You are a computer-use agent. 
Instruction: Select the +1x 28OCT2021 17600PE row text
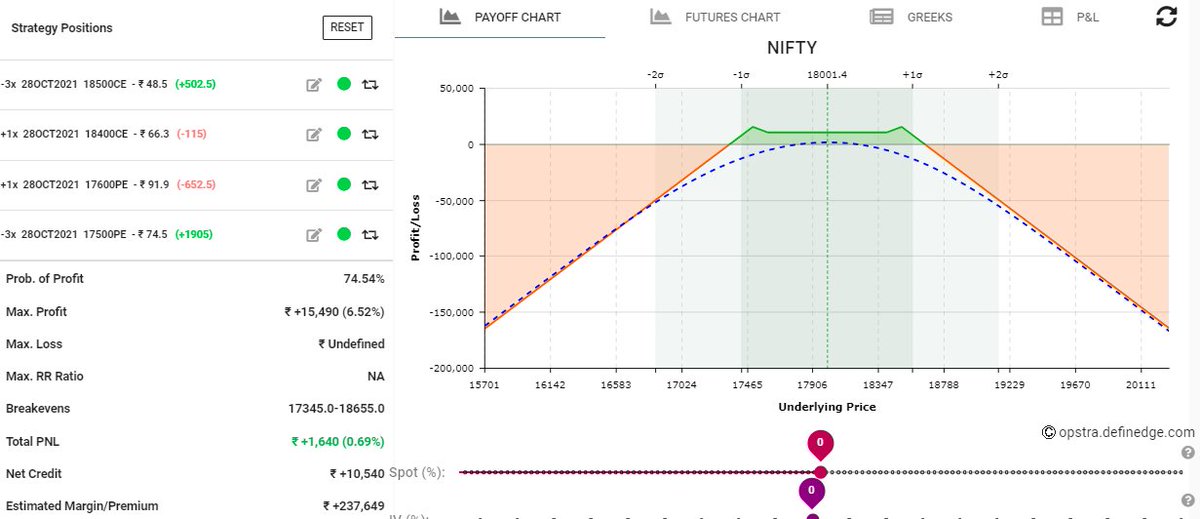(x=108, y=184)
